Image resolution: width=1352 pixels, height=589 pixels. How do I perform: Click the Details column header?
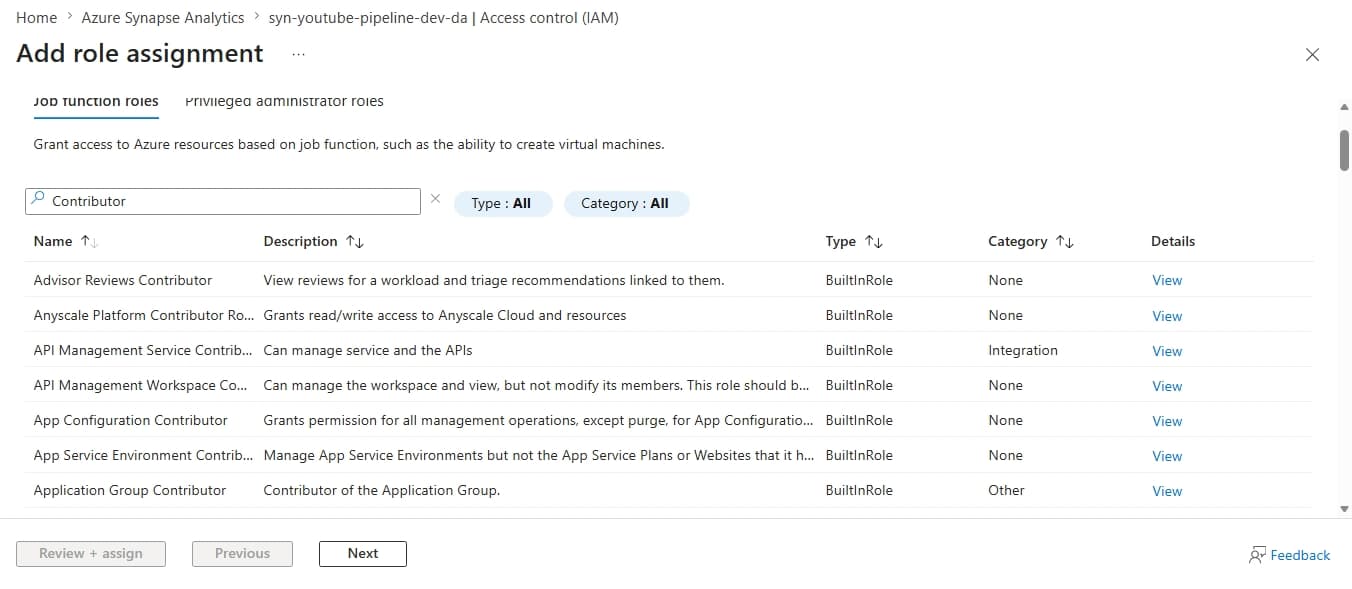pyautogui.click(x=1173, y=241)
